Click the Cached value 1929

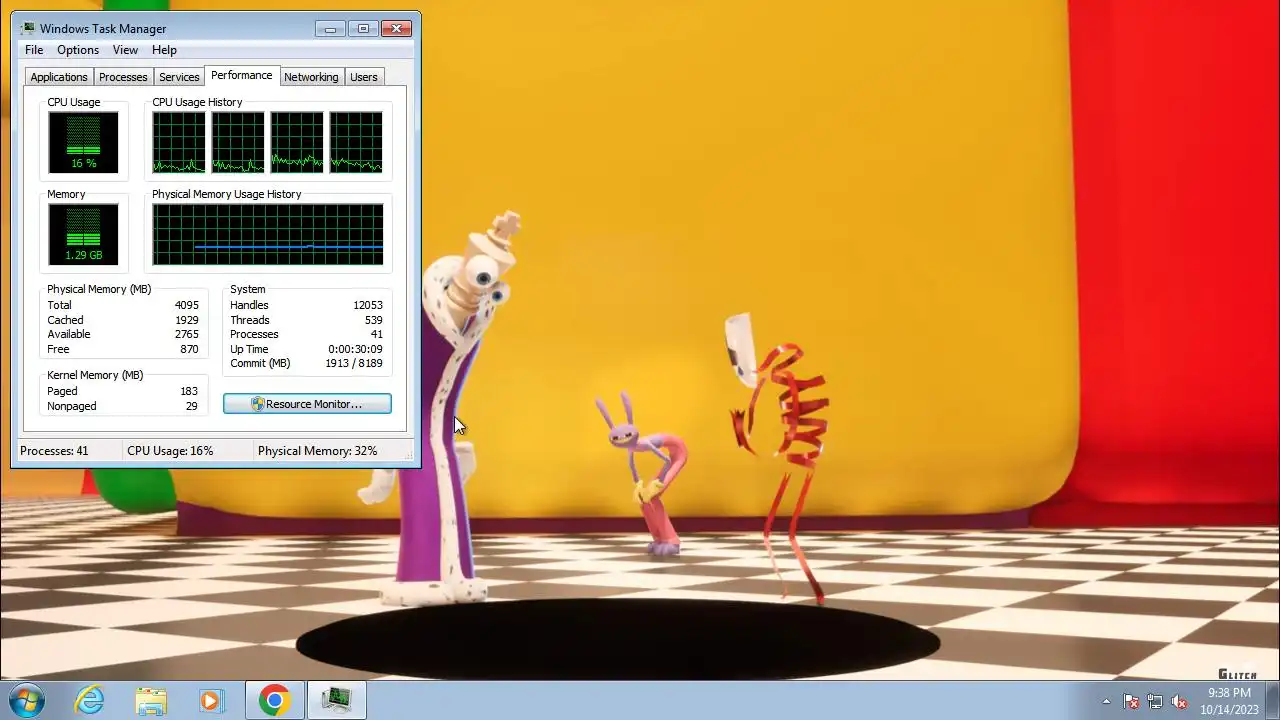click(x=186, y=320)
